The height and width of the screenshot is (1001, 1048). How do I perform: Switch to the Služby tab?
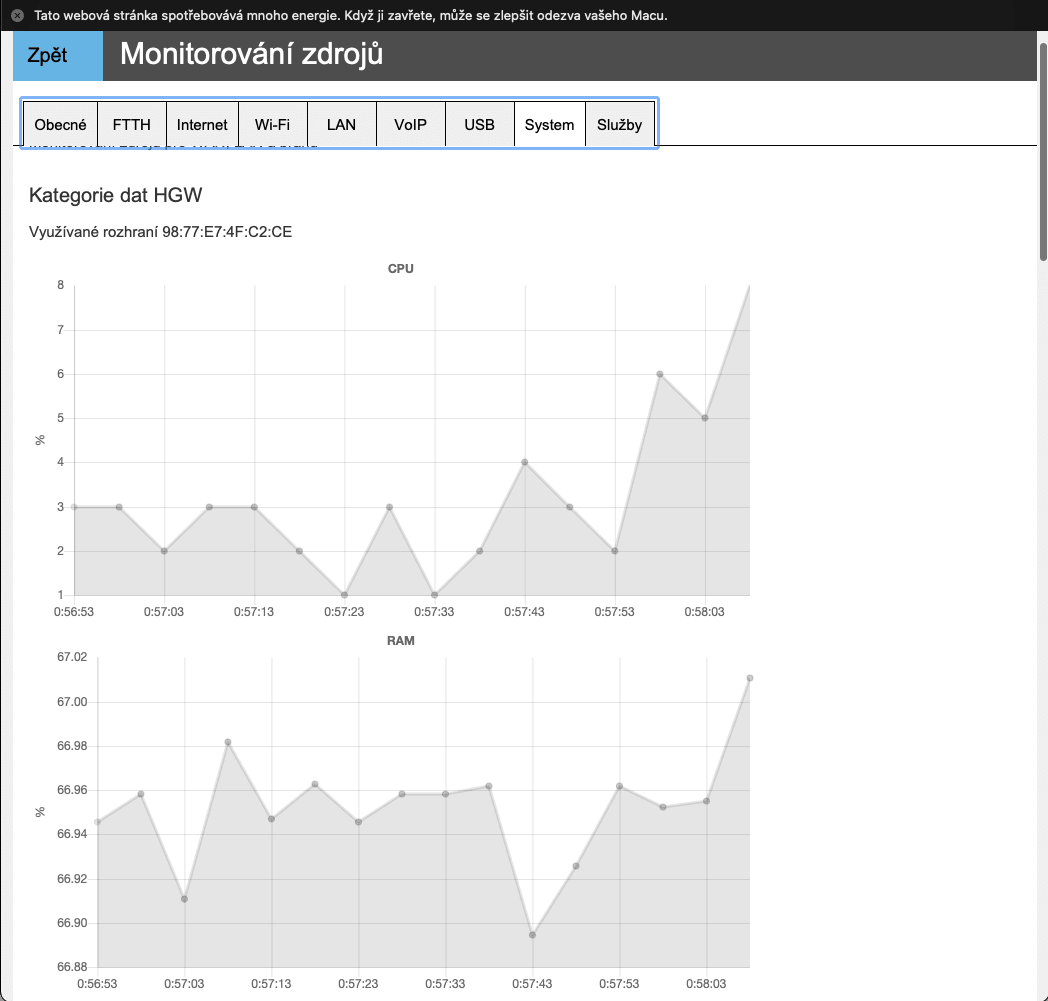(x=620, y=124)
